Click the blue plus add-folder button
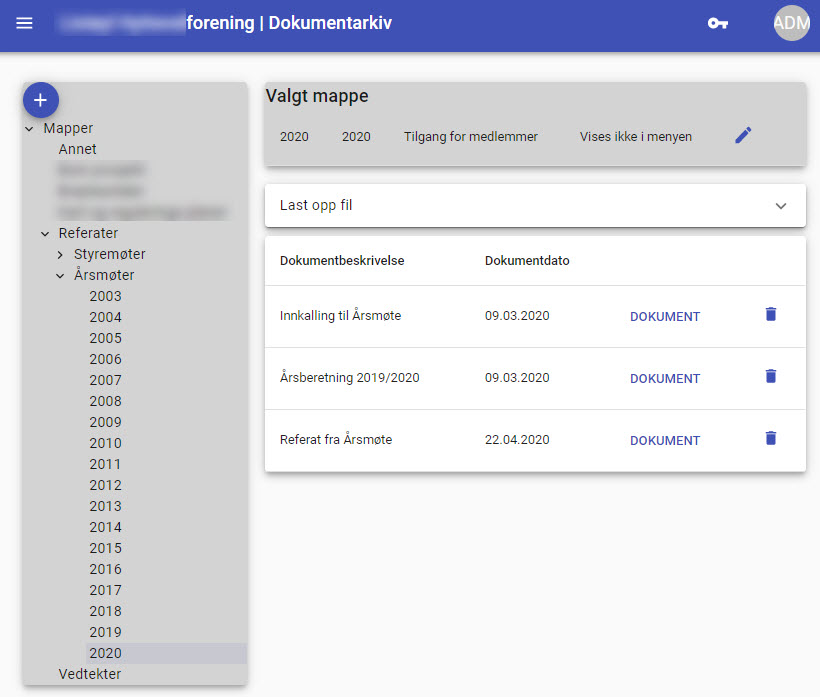 tap(40, 100)
